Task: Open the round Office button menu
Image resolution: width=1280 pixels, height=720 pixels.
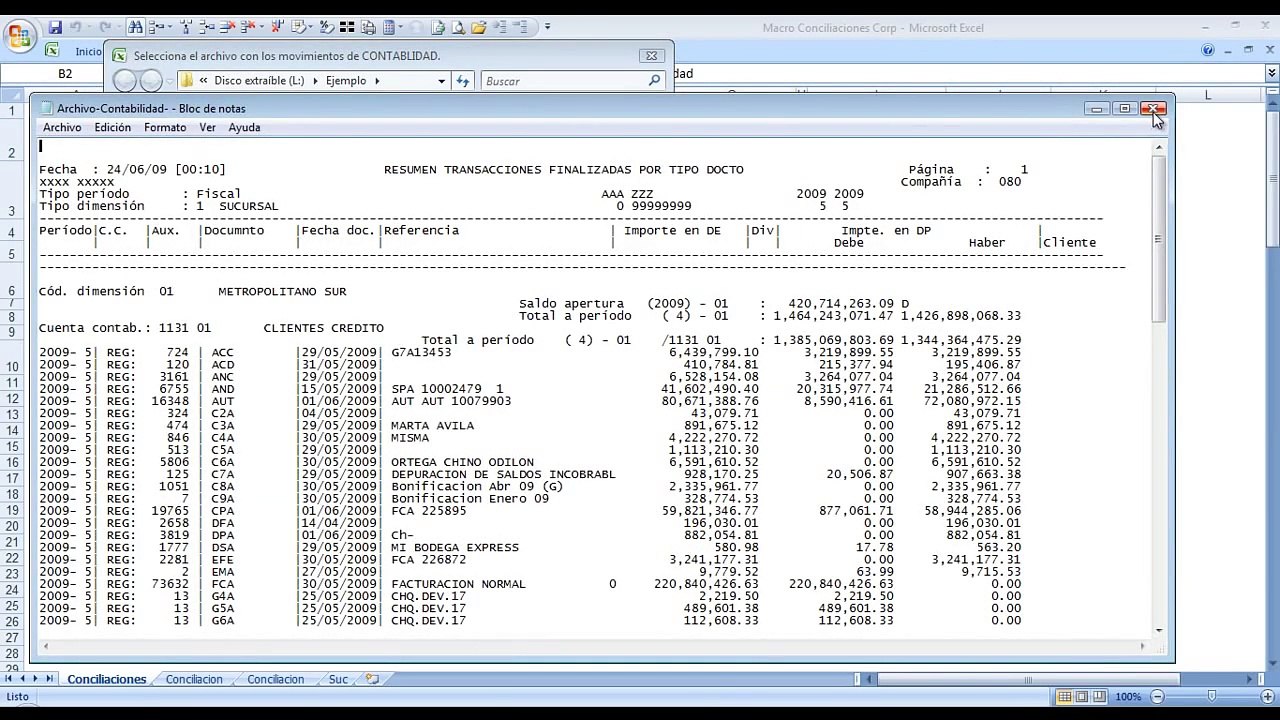Action: (x=21, y=37)
